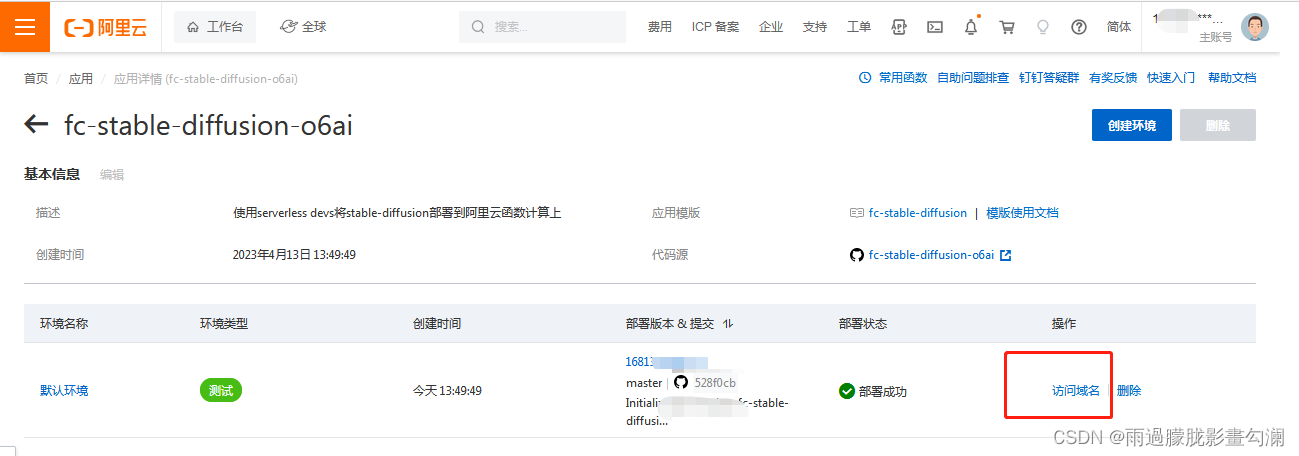Click the external link icon by code source

click(x=1006, y=255)
